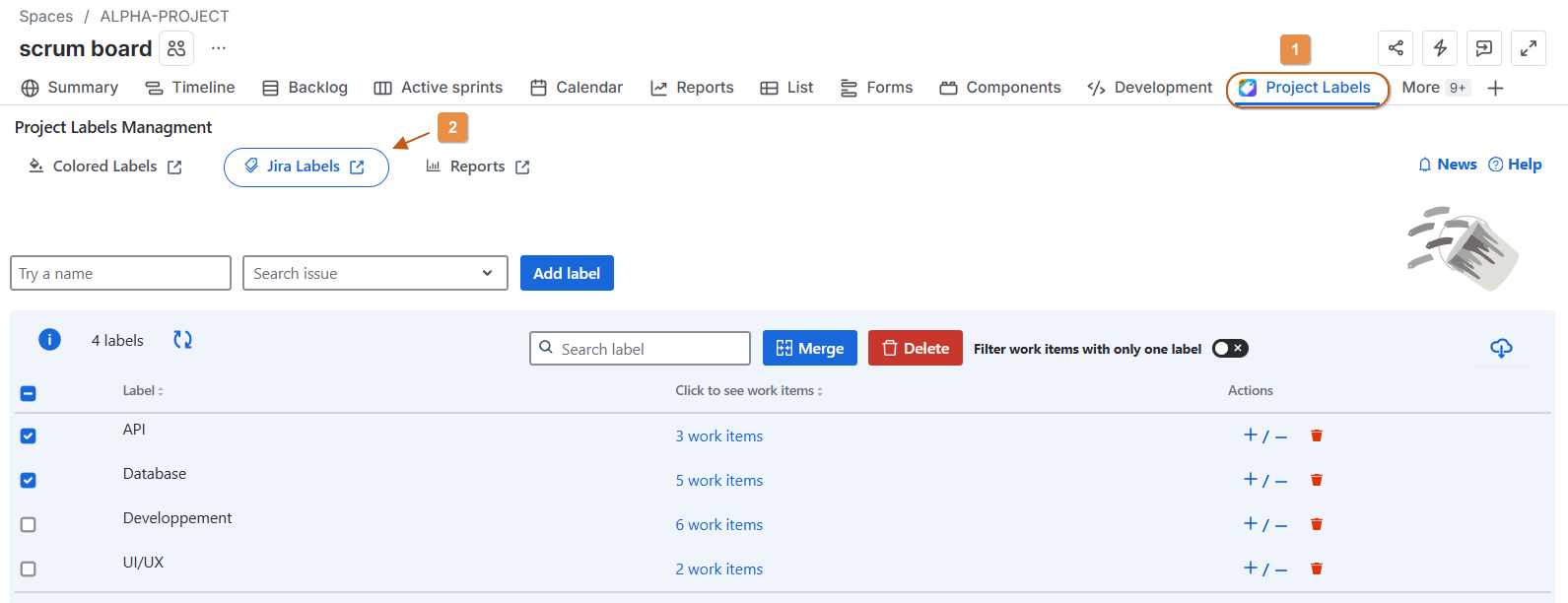
Task: Uncheck the API label checkbox
Action: [29, 435]
